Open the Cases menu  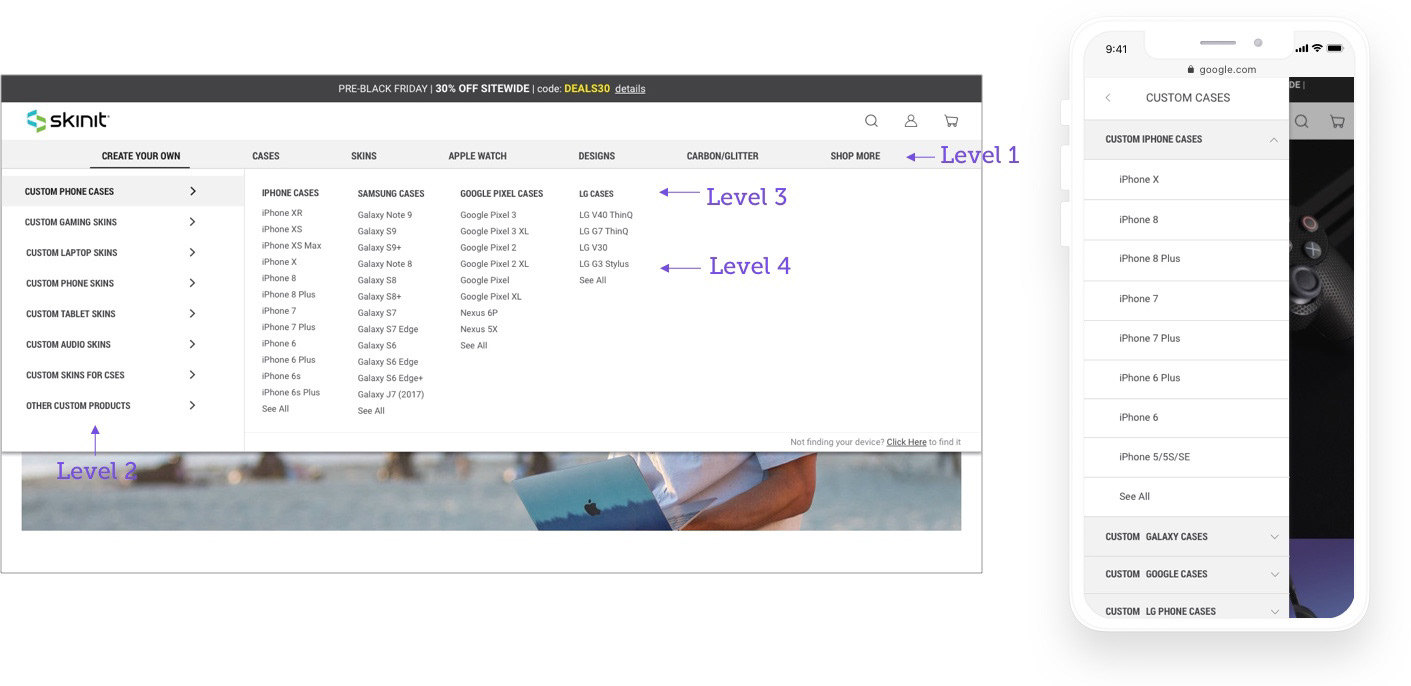pyautogui.click(x=266, y=156)
